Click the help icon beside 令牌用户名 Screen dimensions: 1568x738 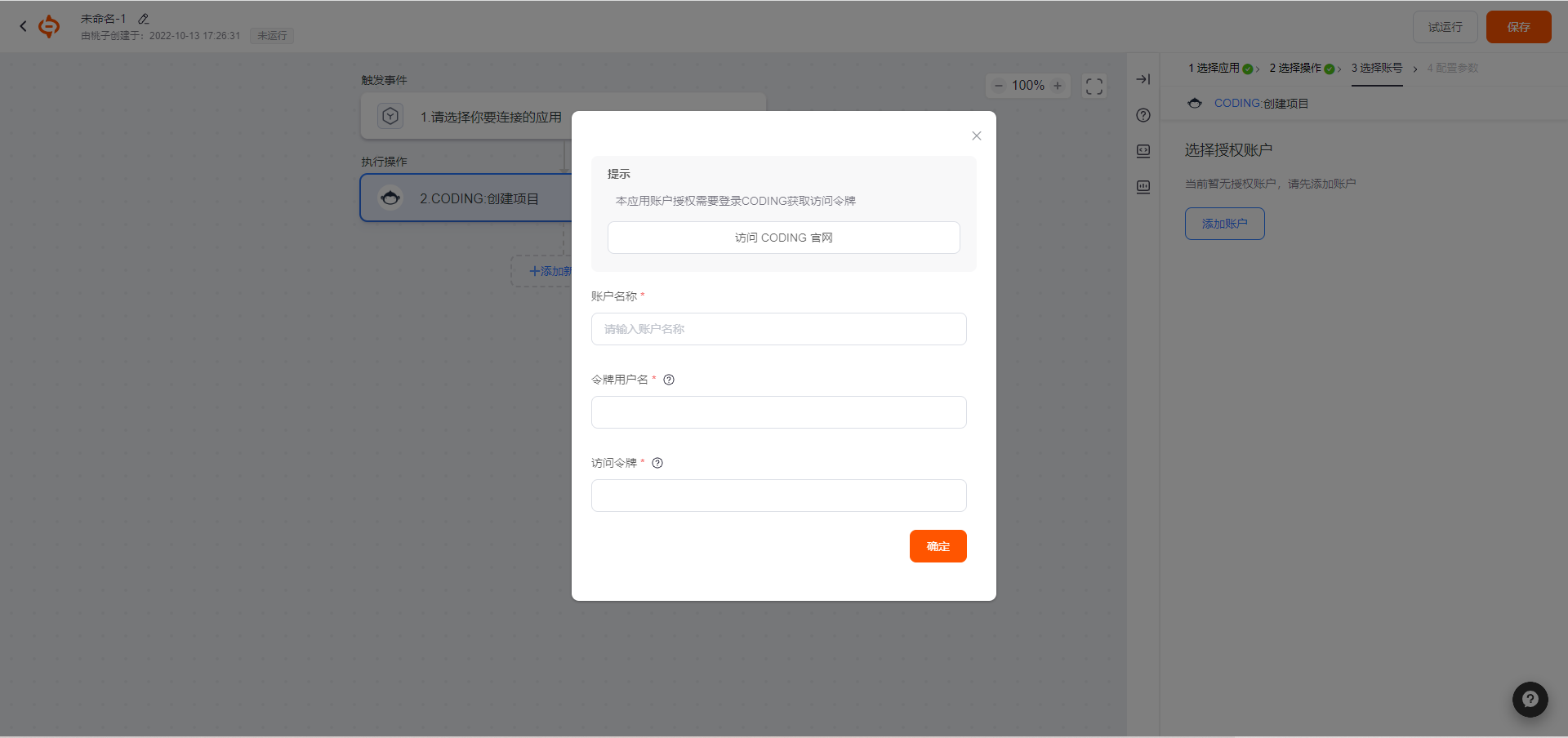tap(669, 380)
